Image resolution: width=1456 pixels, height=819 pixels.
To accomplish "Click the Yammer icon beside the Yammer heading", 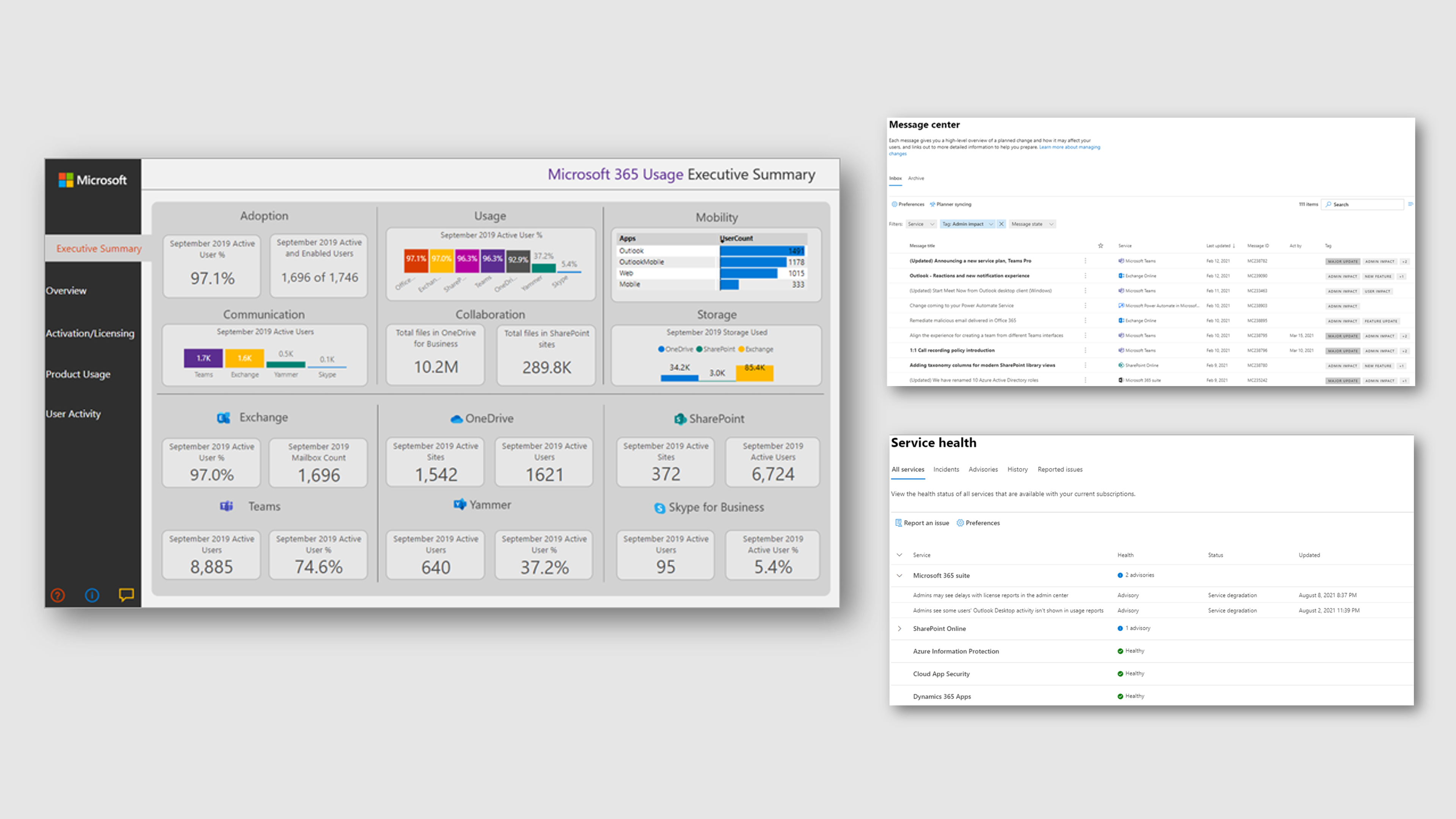I will 460,504.
